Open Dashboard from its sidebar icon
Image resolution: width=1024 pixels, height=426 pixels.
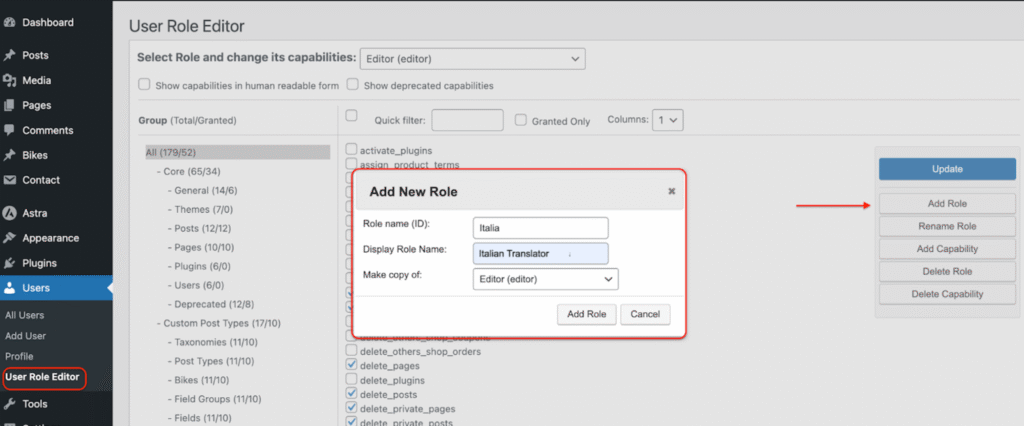tap(9, 22)
